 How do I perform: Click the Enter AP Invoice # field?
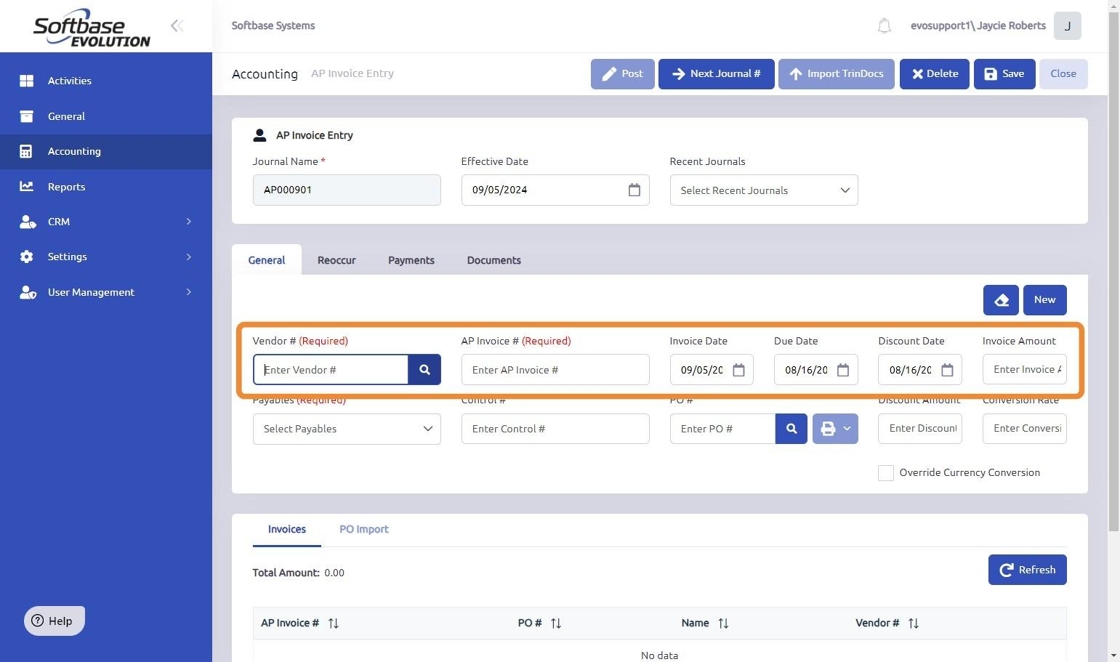(555, 370)
